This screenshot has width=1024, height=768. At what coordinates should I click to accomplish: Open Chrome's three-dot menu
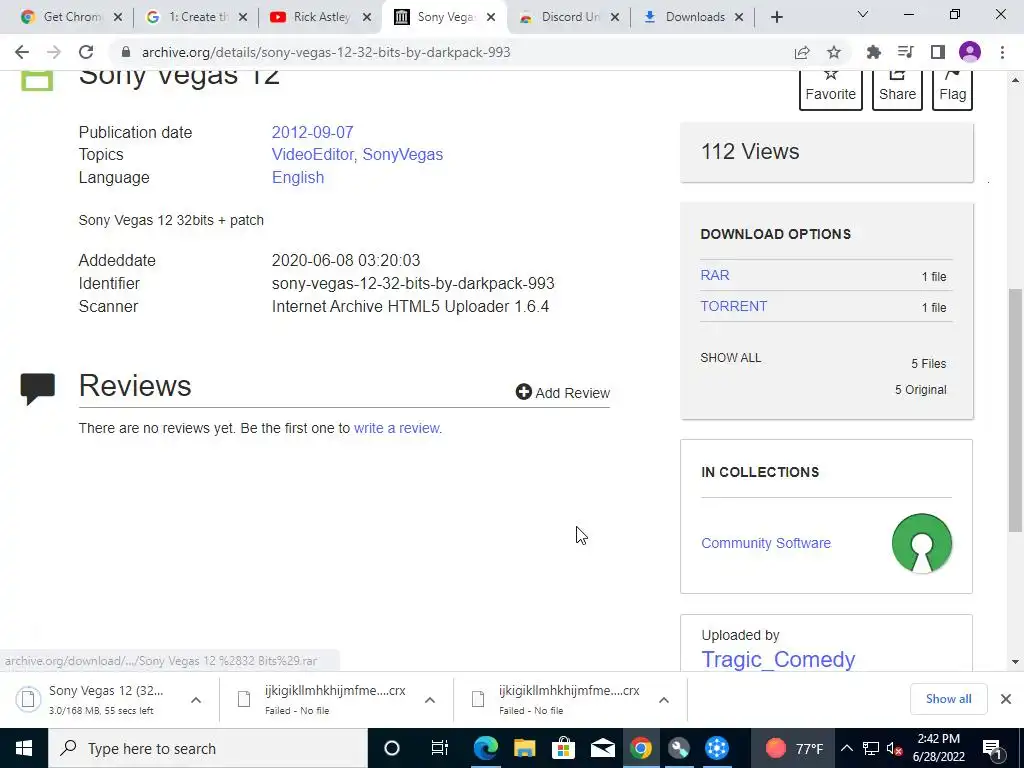tap(1002, 52)
